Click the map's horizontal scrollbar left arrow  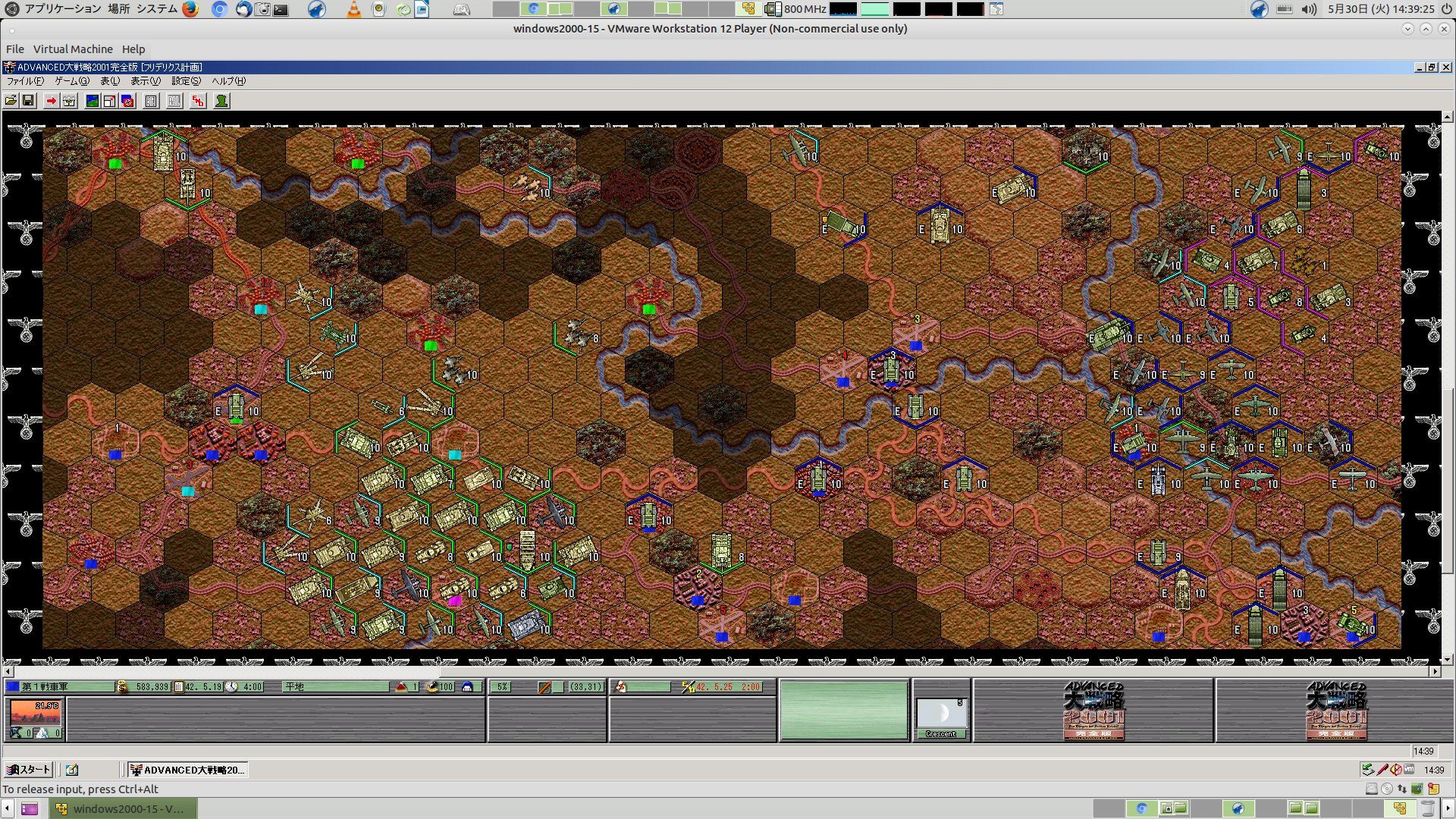pos(8,671)
